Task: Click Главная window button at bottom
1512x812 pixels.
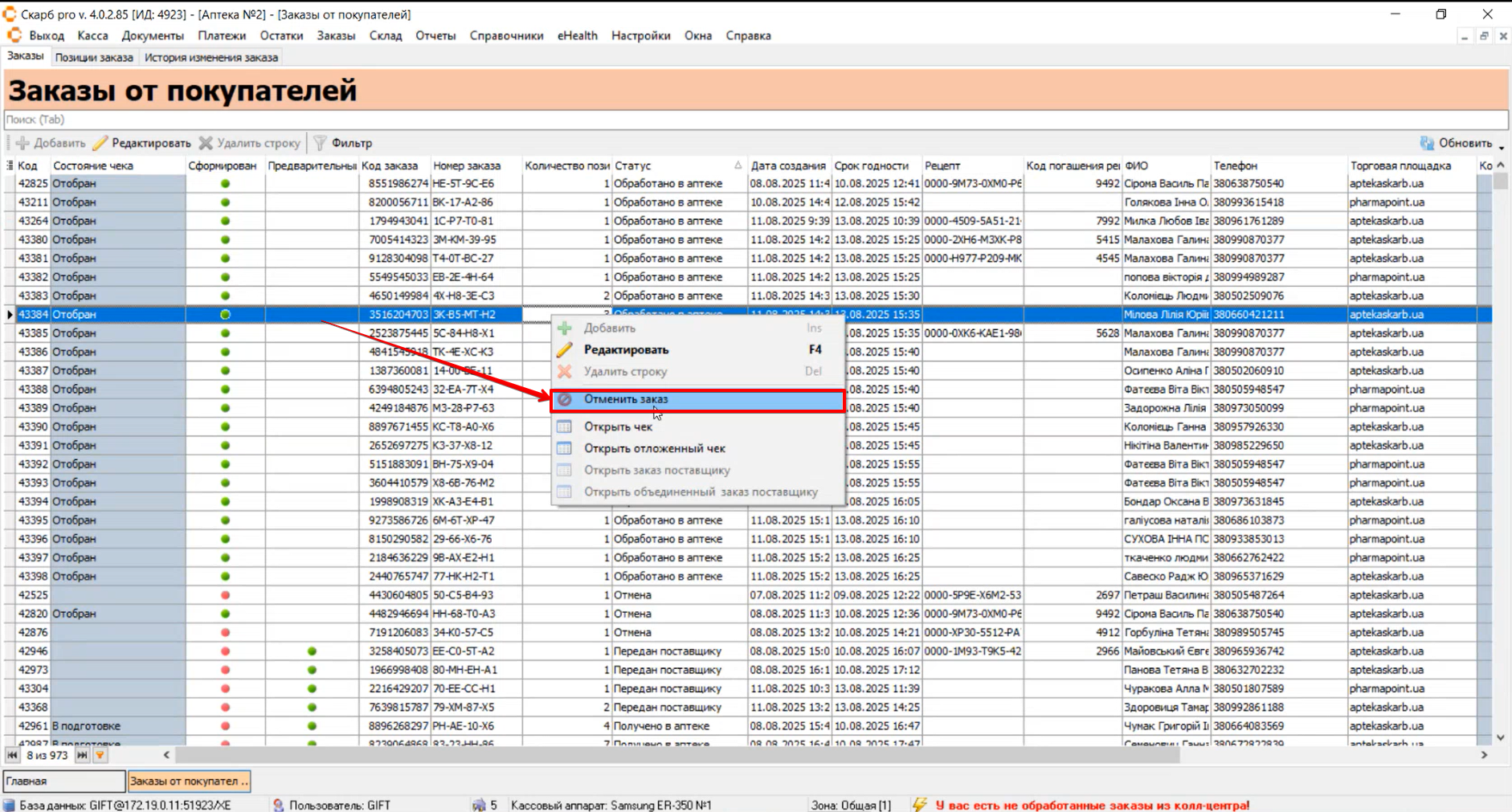Action: click(x=64, y=781)
